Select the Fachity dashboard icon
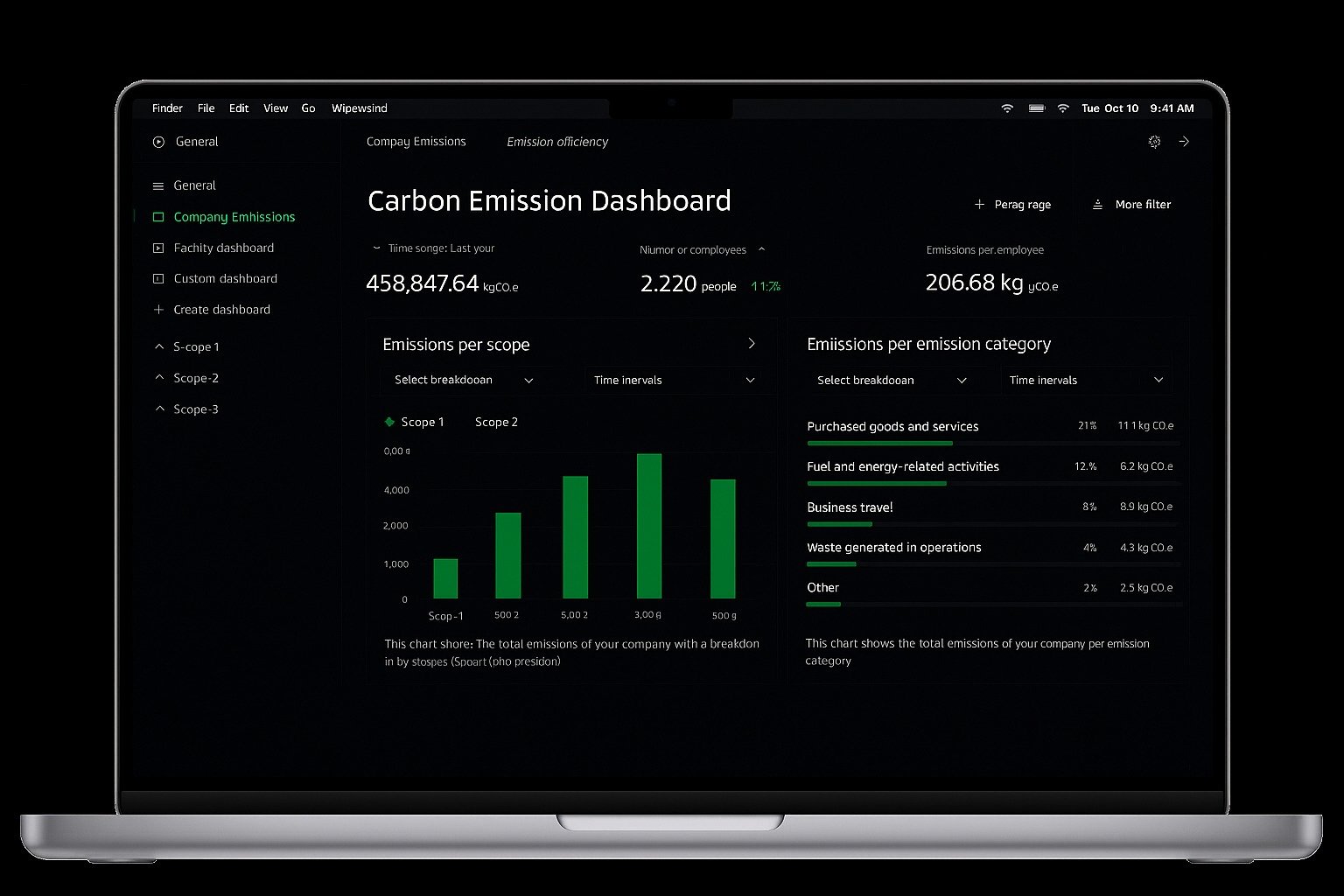The width and height of the screenshot is (1344, 896). (158, 248)
